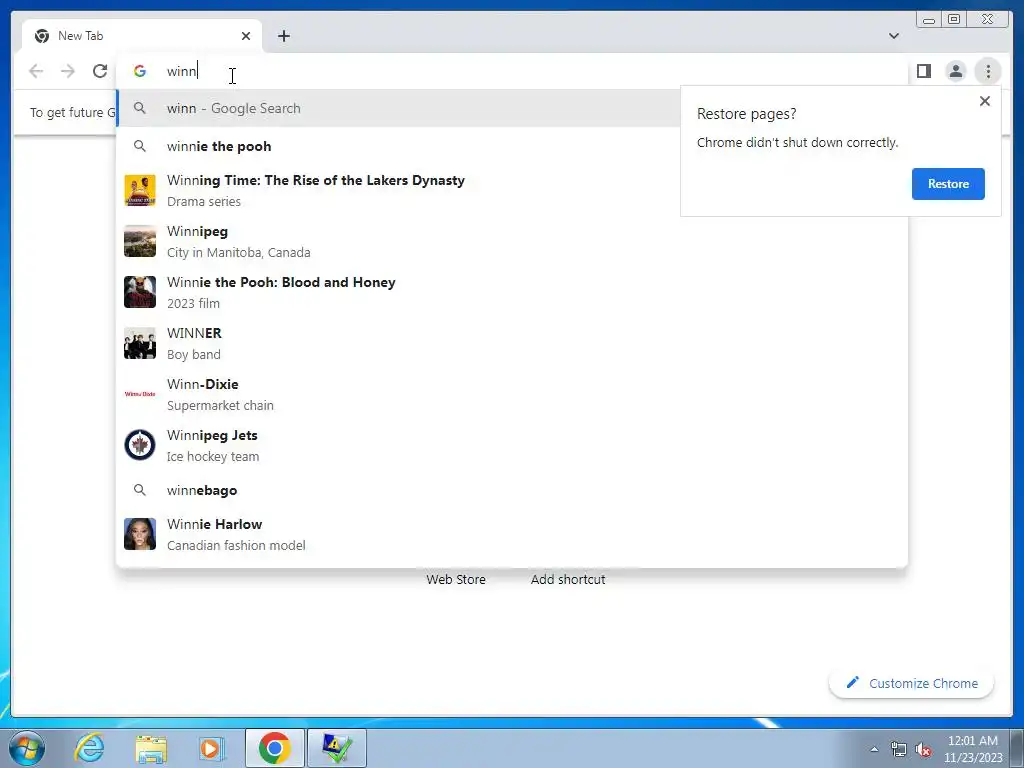
Task: Click the network tray icon
Action: [899, 749]
